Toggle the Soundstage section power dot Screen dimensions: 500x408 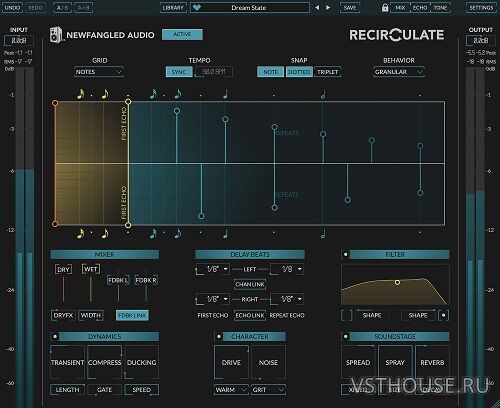tap(345, 336)
